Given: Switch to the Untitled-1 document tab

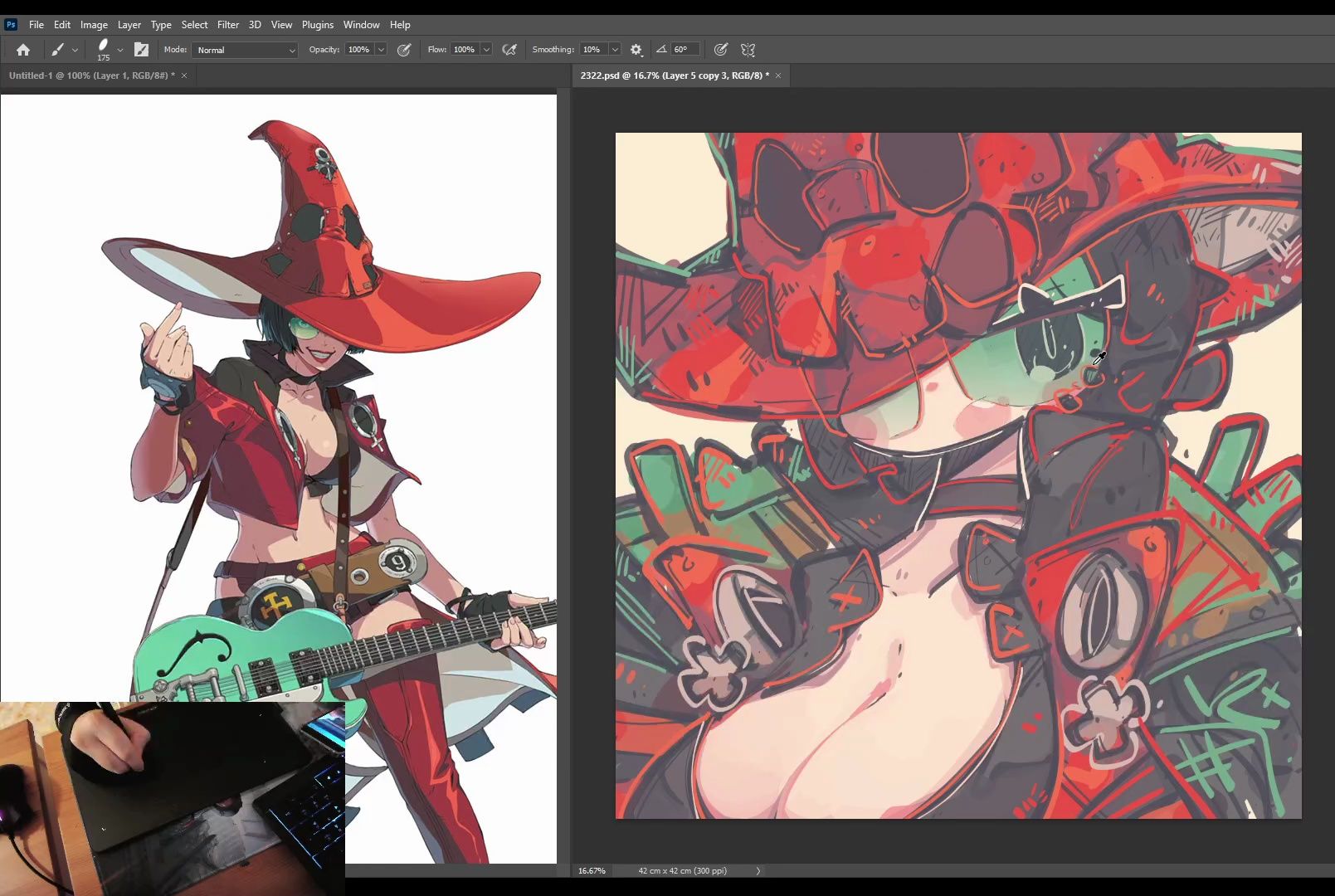Looking at the screenshot, I should 91,75.
